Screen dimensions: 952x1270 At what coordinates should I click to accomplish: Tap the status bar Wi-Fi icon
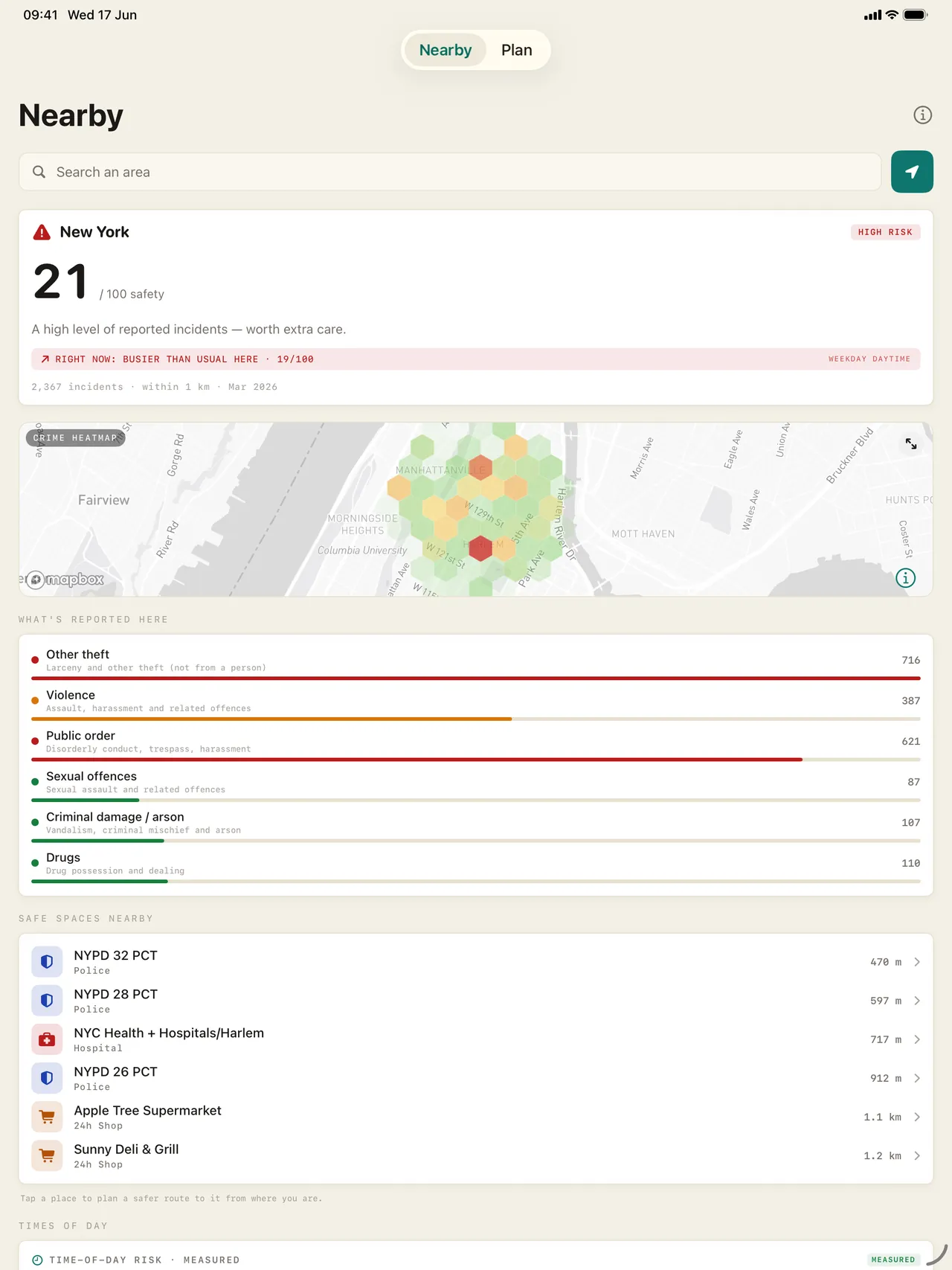point(892,15)
